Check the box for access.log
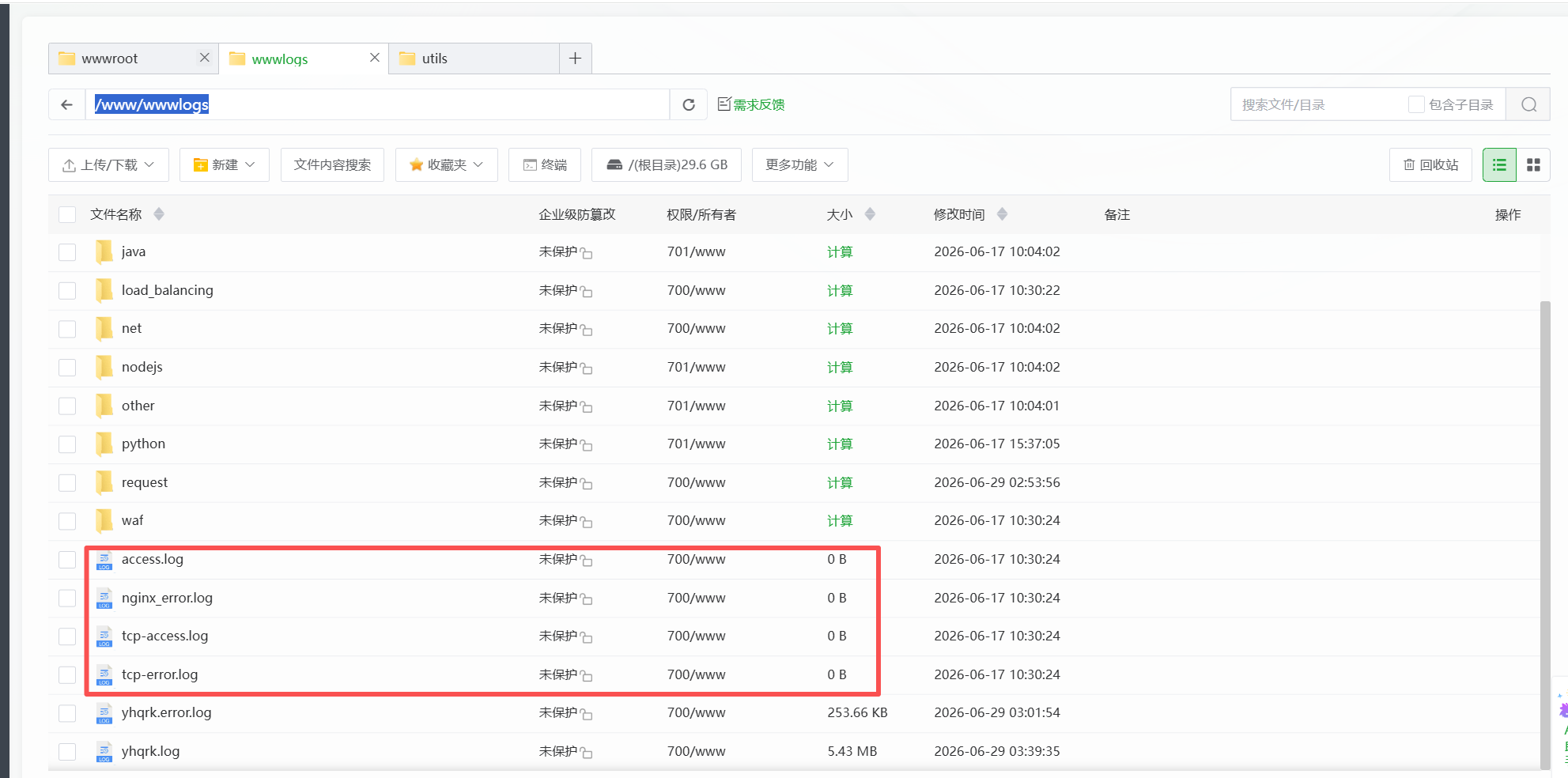The image size is (1568, 778). pos(67,560)
